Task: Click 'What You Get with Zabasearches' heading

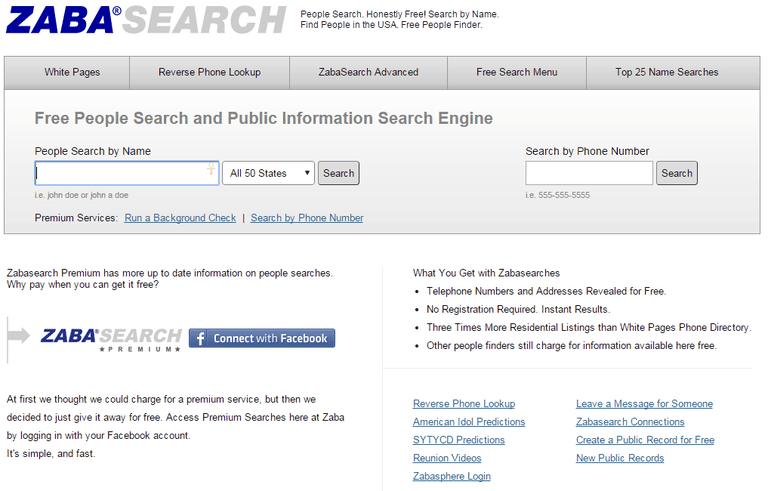Action: click(x=486, y=273)
